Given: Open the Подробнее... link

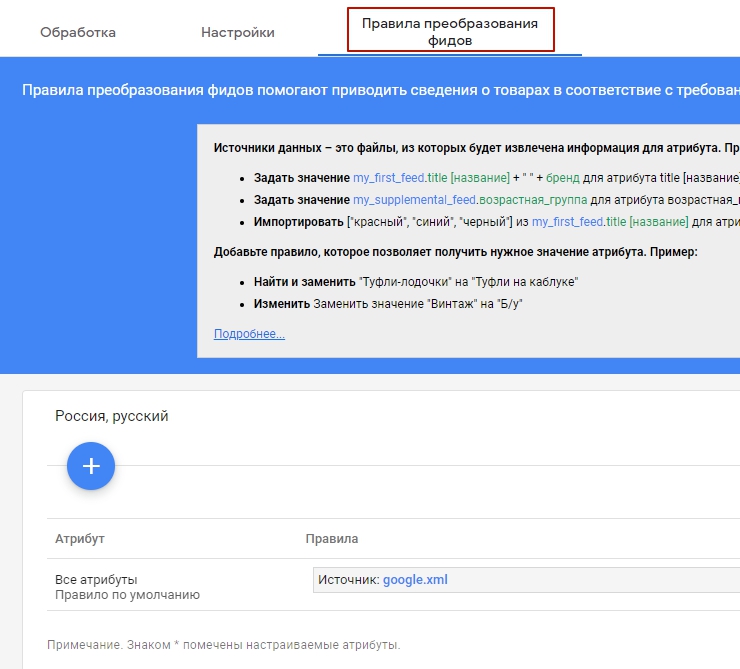Looking at the screenshot, I should (249, 334).
